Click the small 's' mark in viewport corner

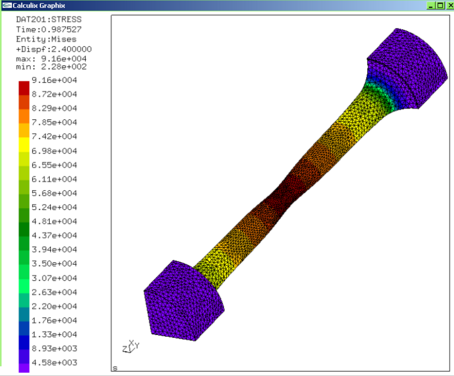[x=115, y=368]
